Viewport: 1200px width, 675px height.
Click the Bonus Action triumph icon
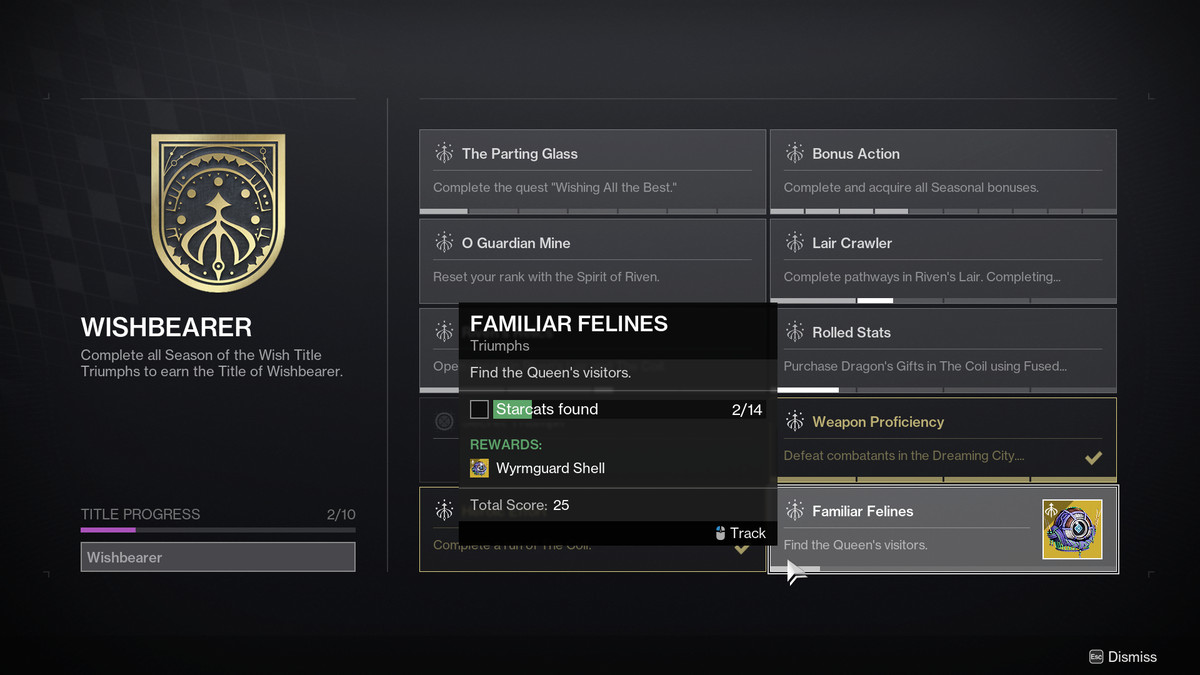pos(795,154)
